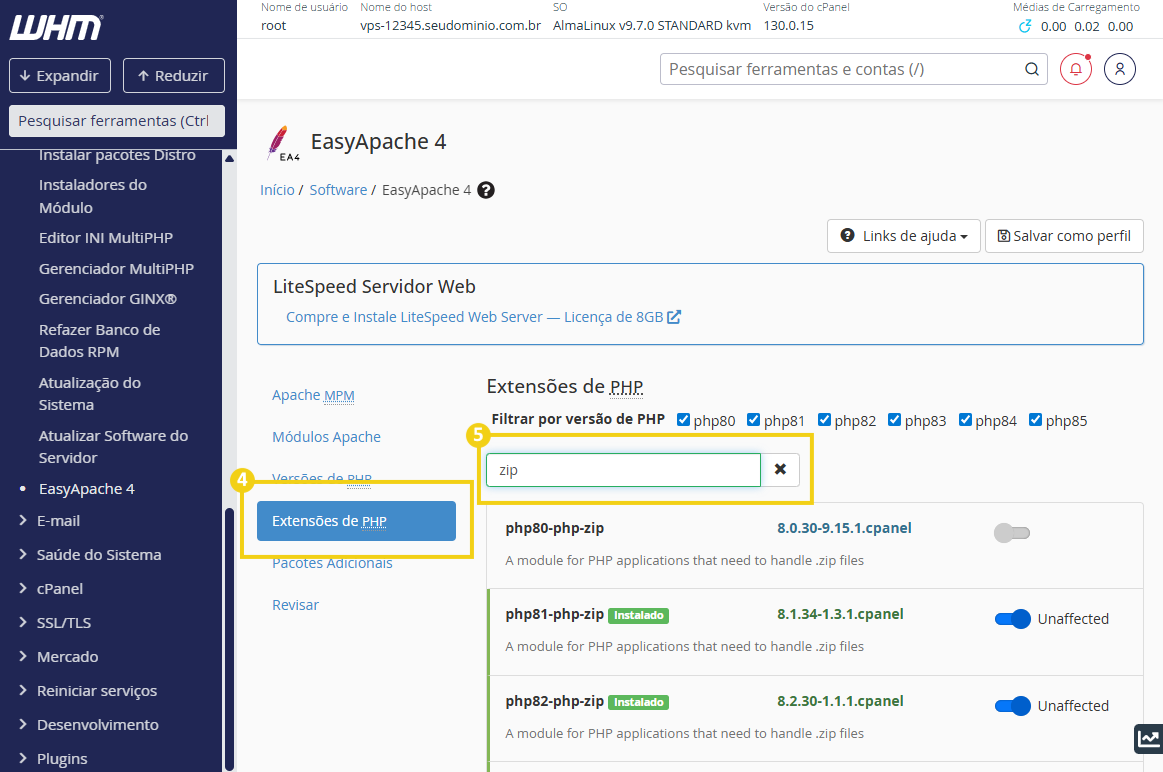Enable the php80-php-zip toggle

tap(1012, 533)
